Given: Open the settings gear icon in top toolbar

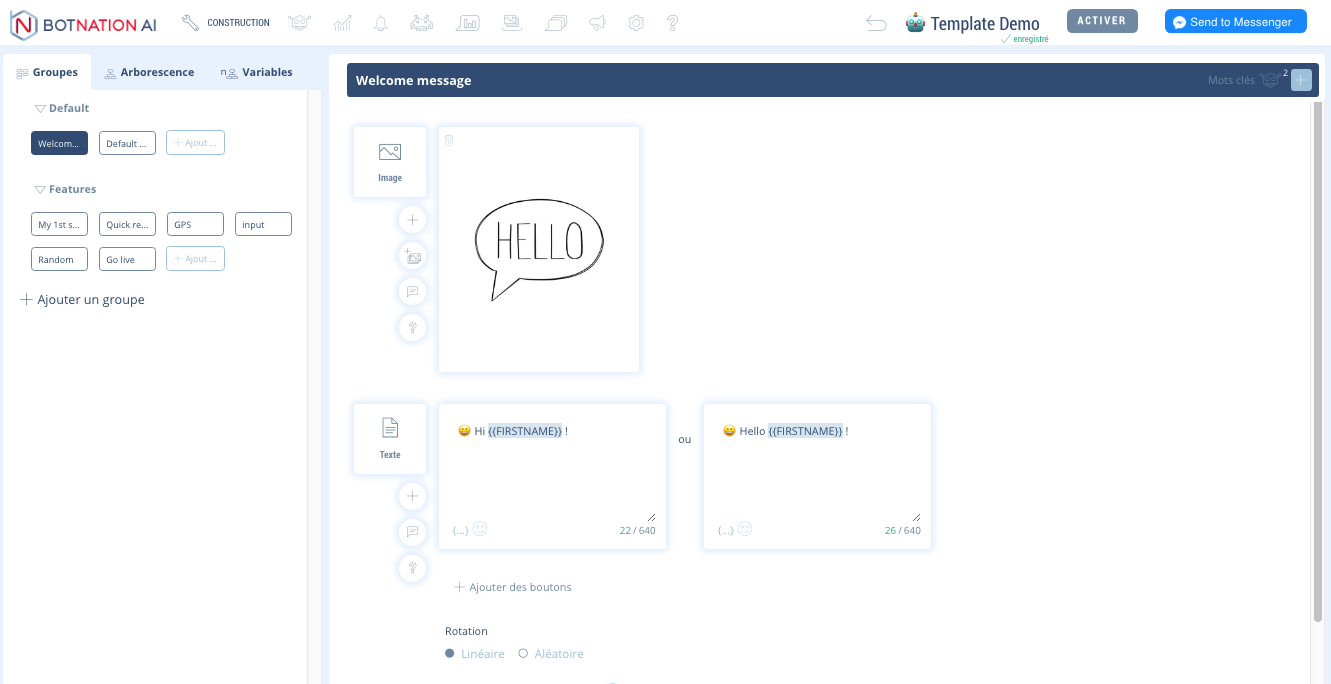Looking at the screenshot, I should 636,23.
